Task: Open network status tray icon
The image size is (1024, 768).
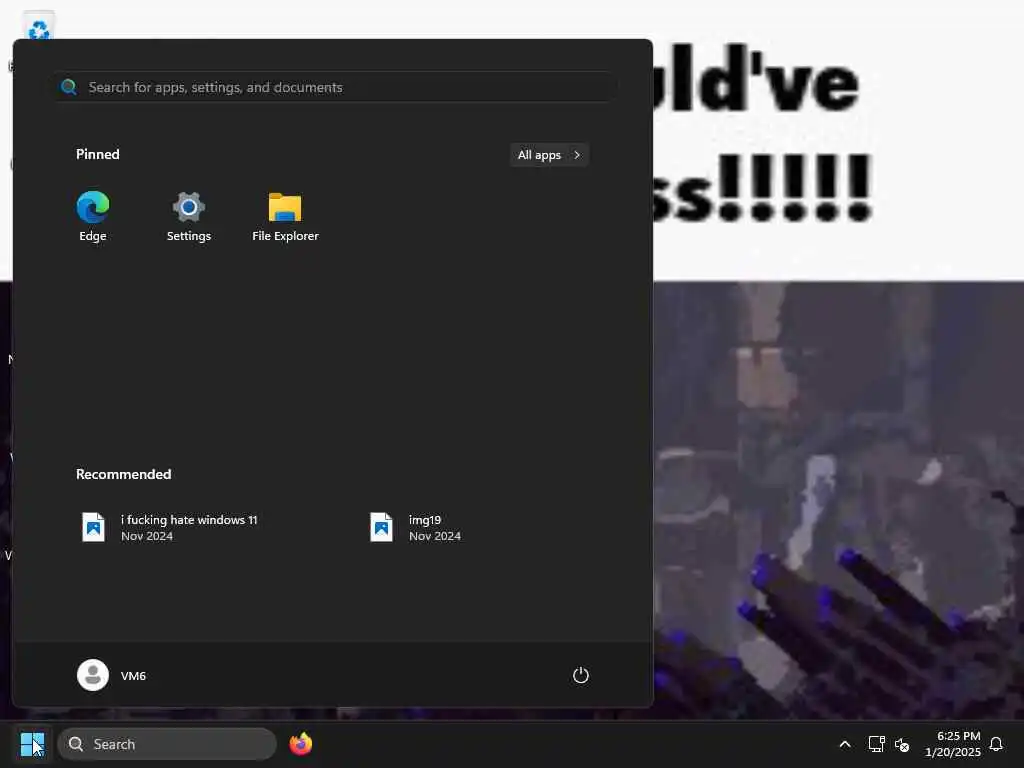Action: [x=876, y=744]
